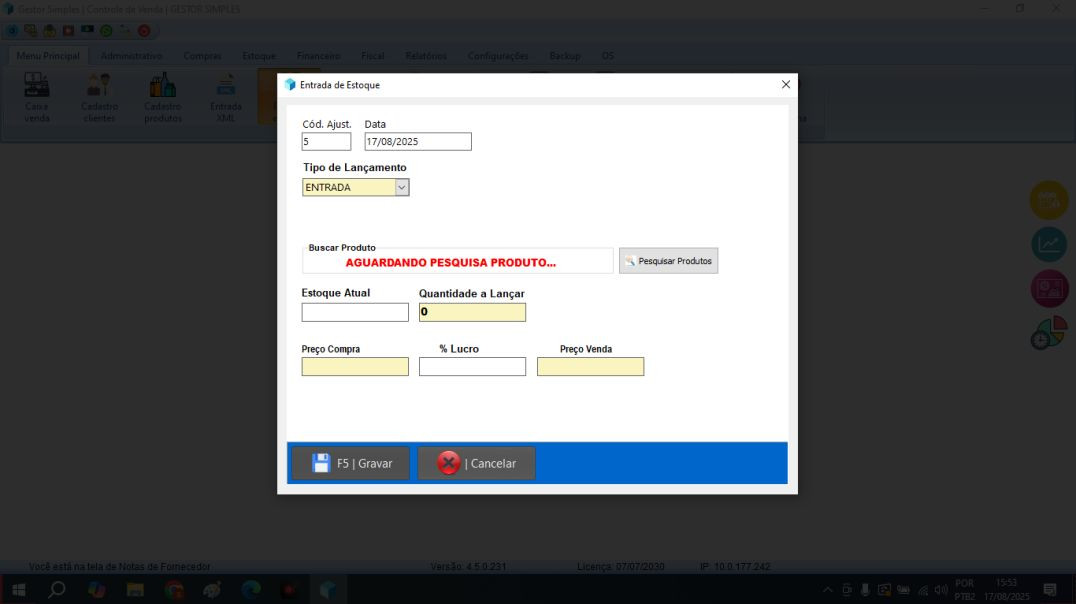Open the Financeiro tab
Image resolution: width=1076 pixels, height=604 pixels.
coord(318,56)
